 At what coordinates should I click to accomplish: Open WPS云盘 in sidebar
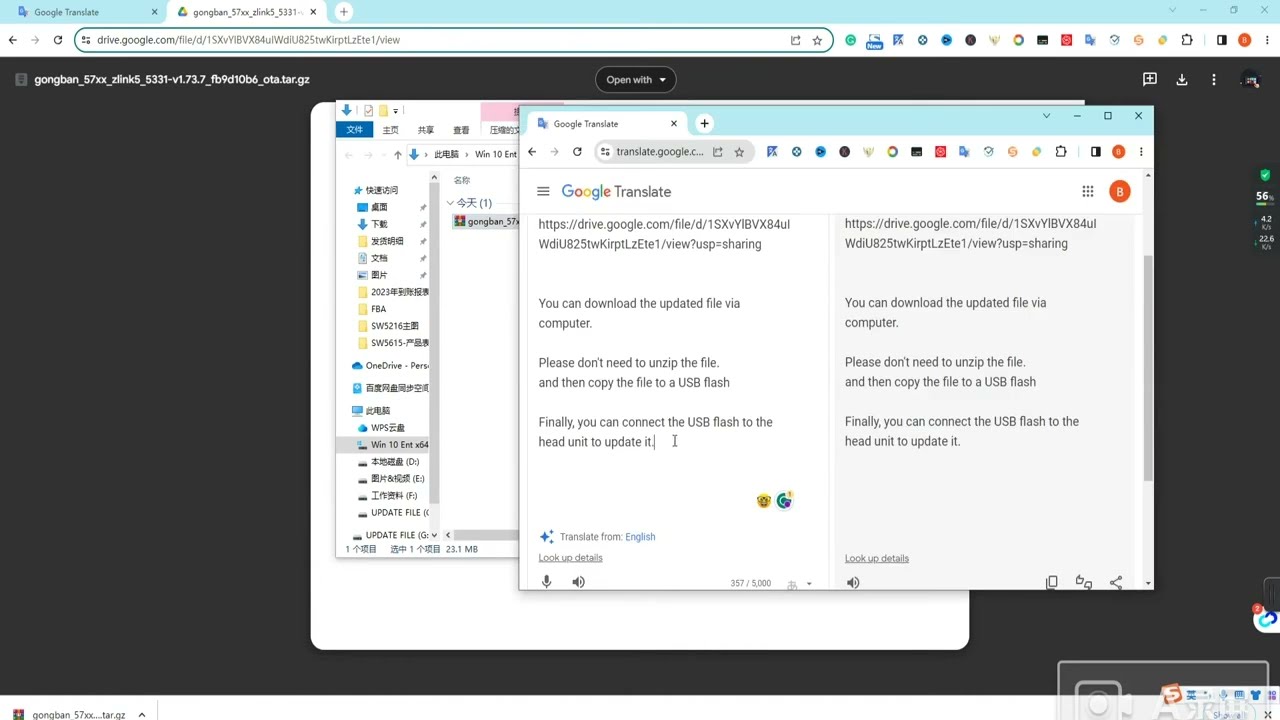pyautogui.click(x=387, y=428)
